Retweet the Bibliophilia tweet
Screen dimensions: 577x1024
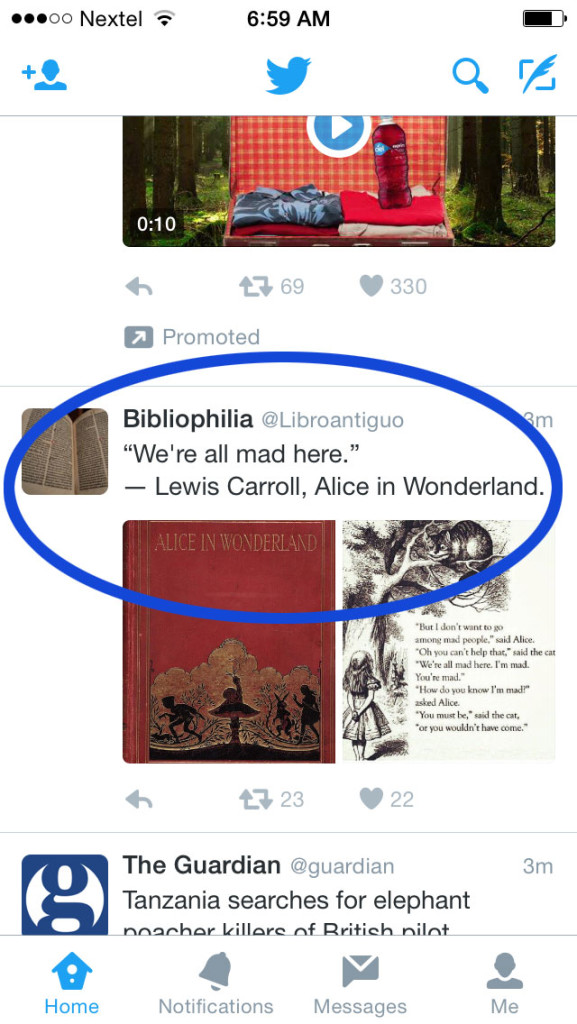tap(271, 800)
